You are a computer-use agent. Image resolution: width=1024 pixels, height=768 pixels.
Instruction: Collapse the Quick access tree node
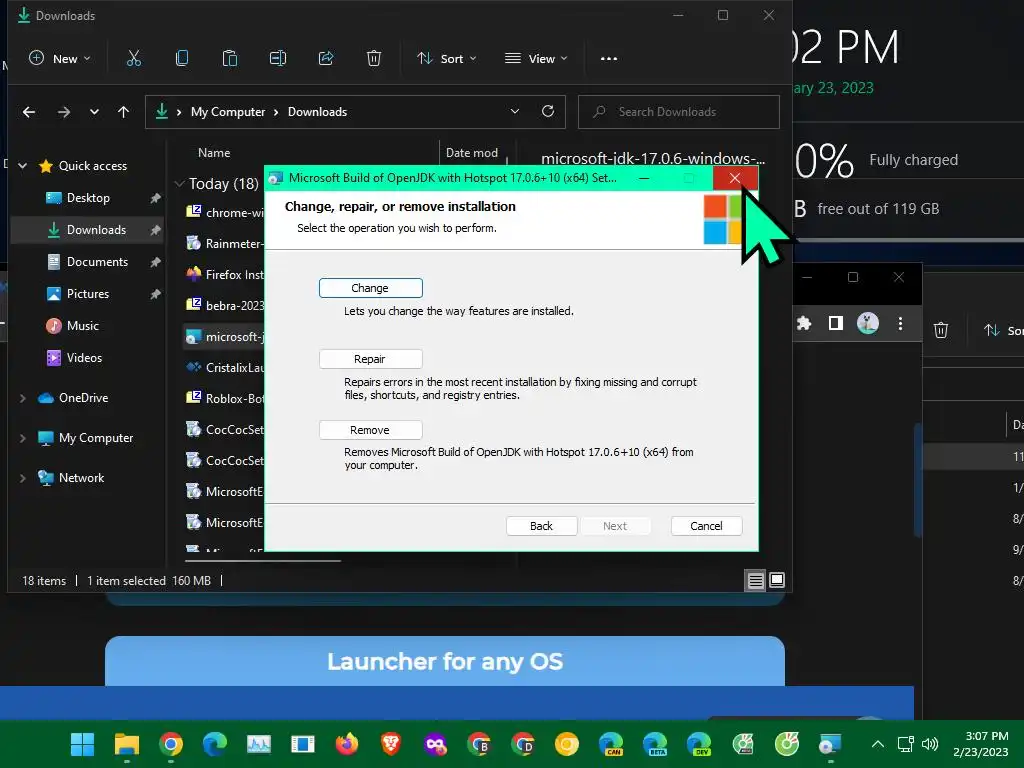pyautogui.click(x=23, y=166)
